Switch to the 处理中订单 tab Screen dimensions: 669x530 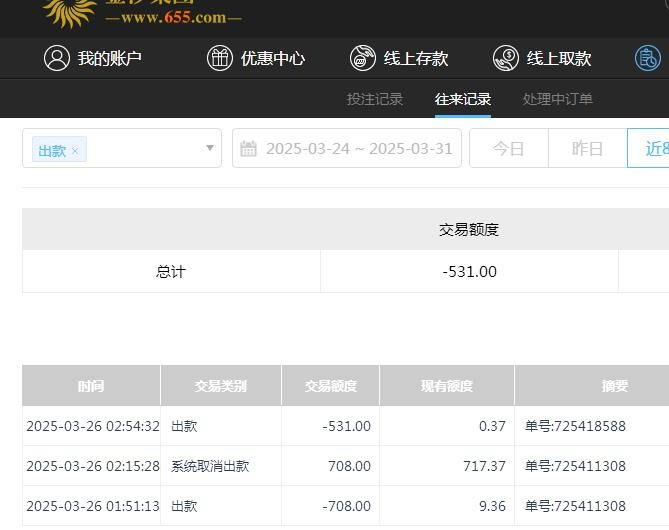[557, 99]
